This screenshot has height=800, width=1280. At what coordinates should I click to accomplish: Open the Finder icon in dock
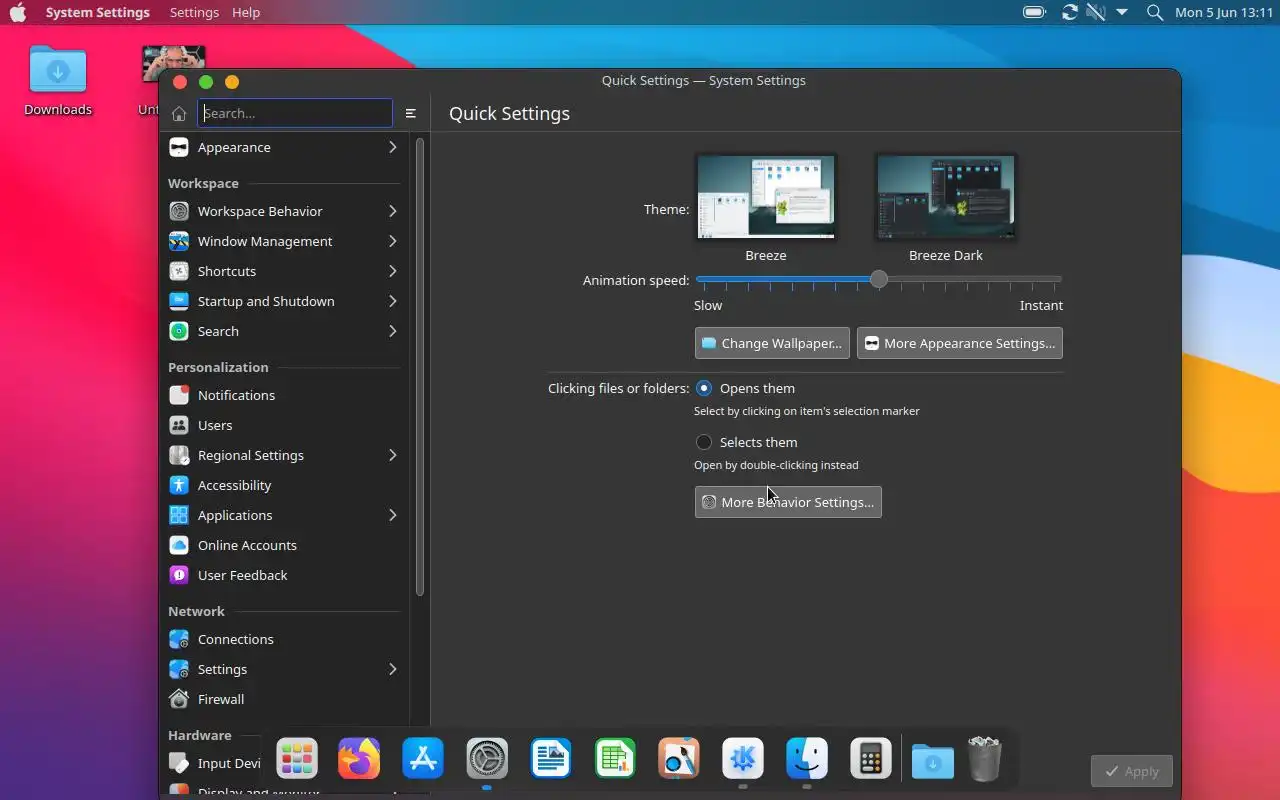coord(807,758)
